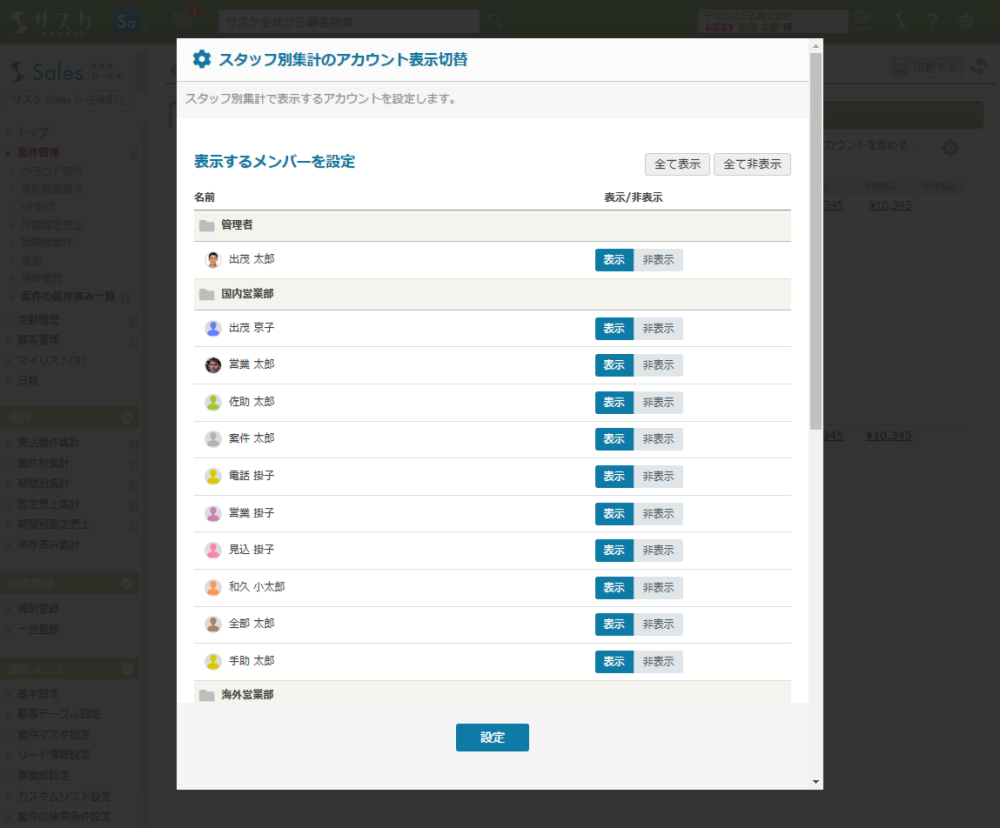The image size is (1000, 828).
Task: Open 個別登録 in the sidebar
Action: [x=38, y=609]
